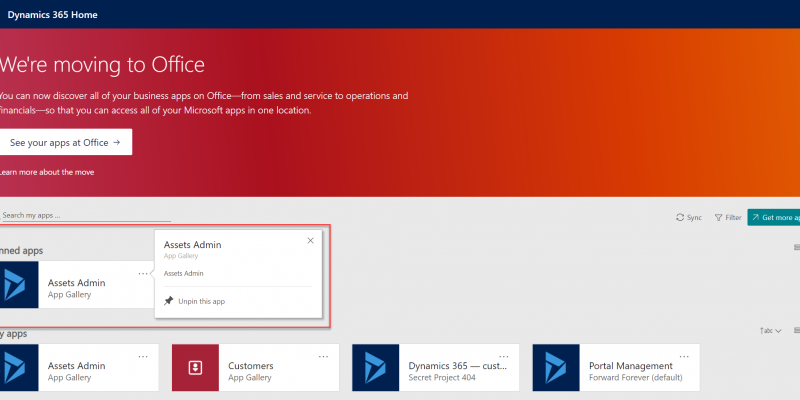
Task: Click the Customers app icon
Action: pyautogui.click(x=195, y=367)
